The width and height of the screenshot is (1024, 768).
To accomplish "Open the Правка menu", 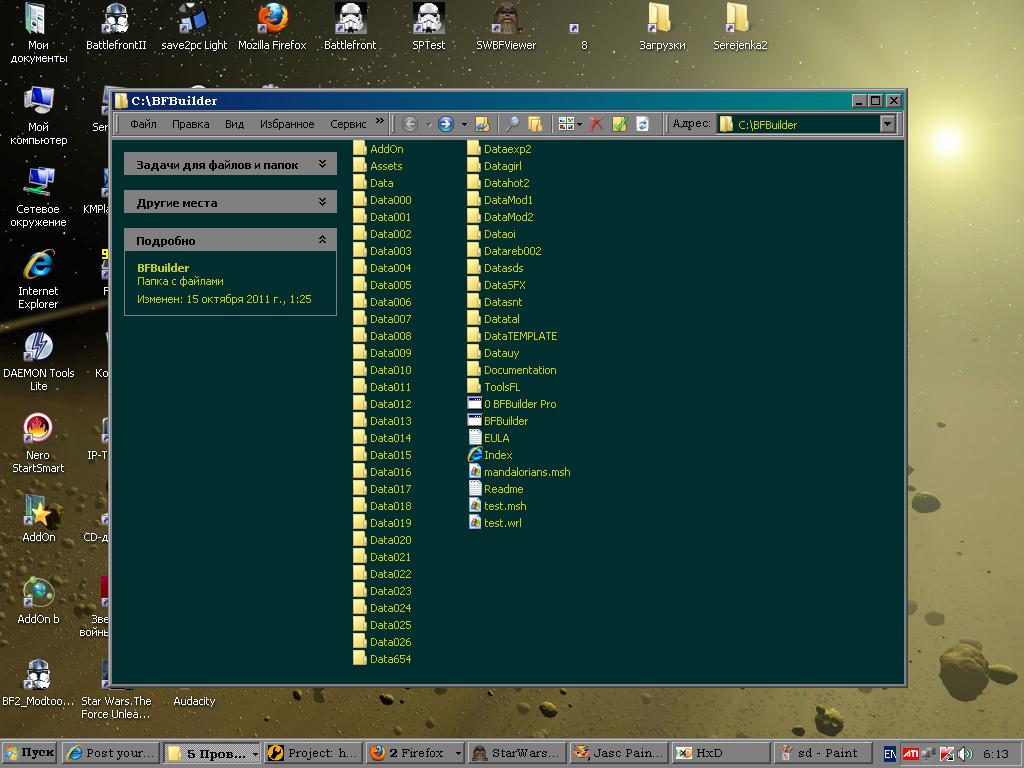I will pyautogui.click(x=191, y=124).
